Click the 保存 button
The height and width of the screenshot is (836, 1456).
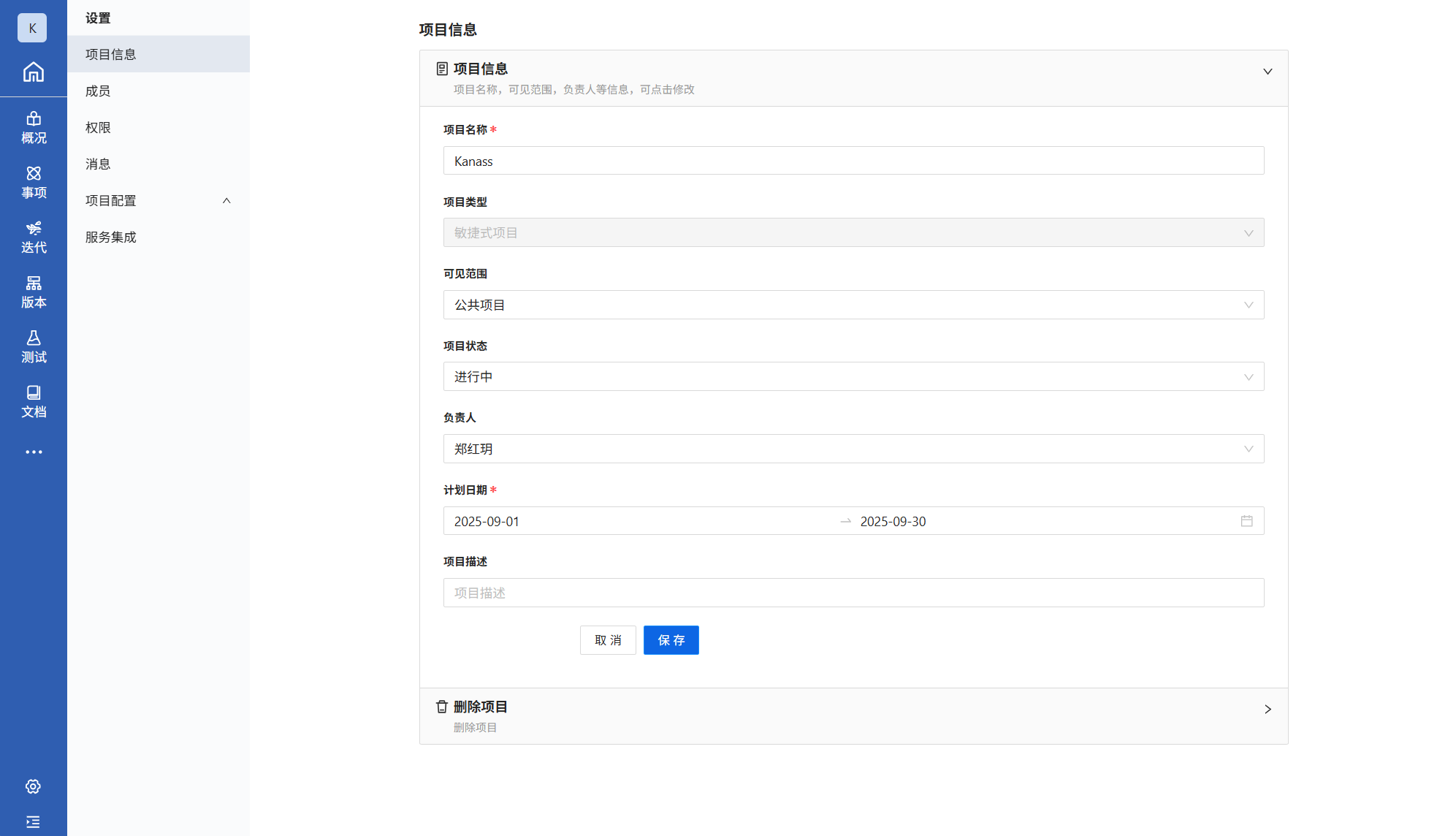pos(671,640)
